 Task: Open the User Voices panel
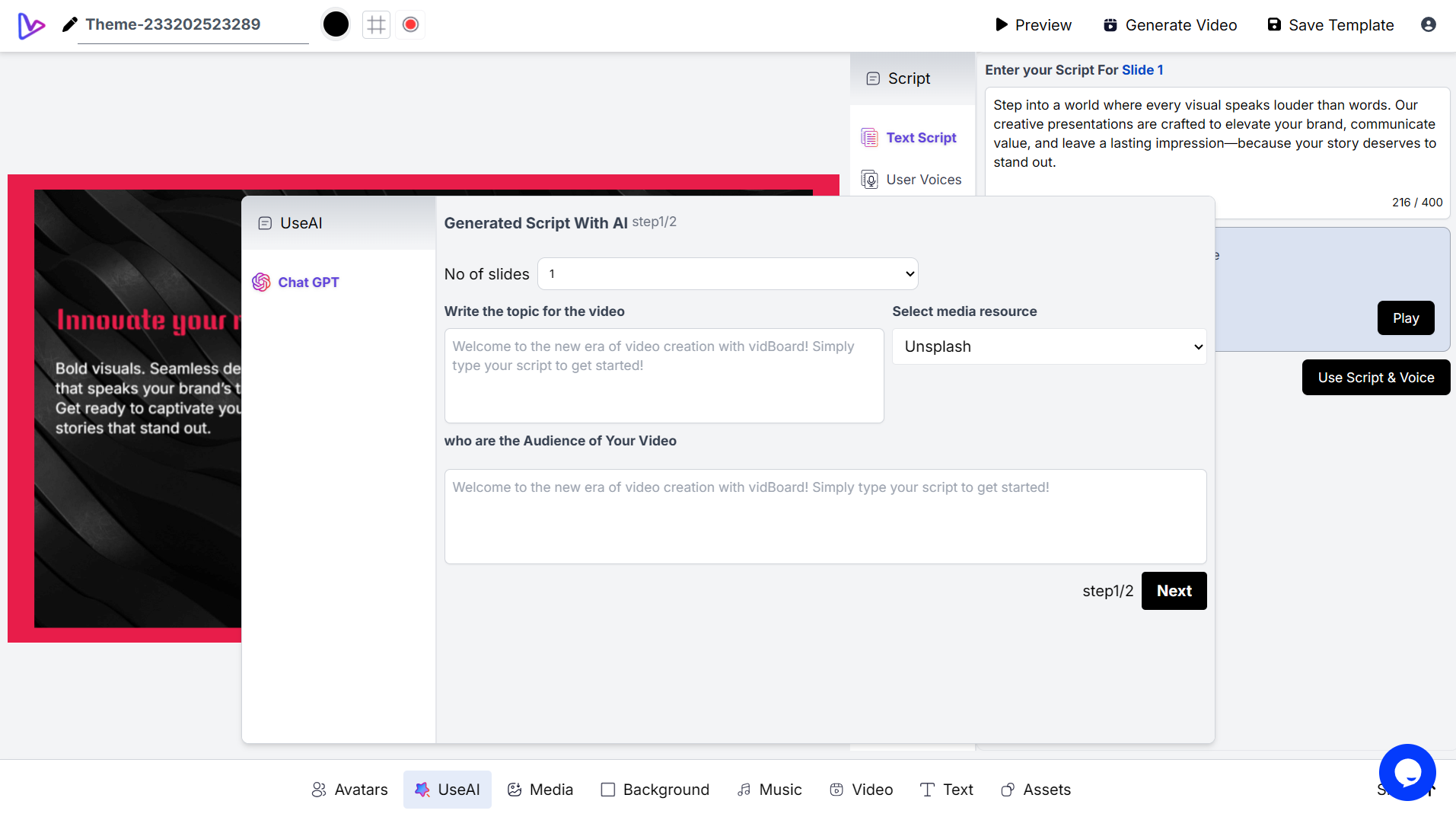click(923, 179)
